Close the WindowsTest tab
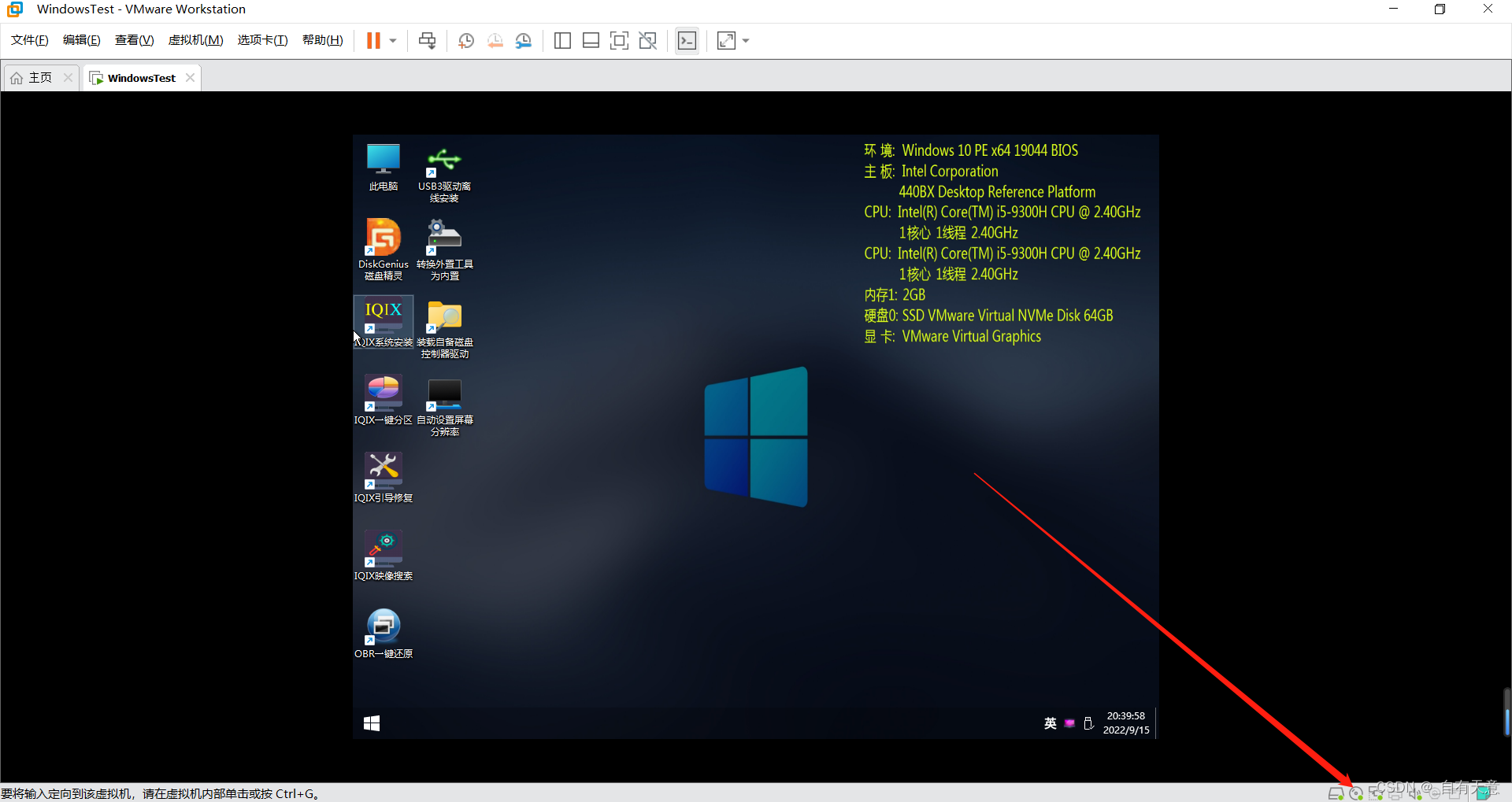 point(190,77)
